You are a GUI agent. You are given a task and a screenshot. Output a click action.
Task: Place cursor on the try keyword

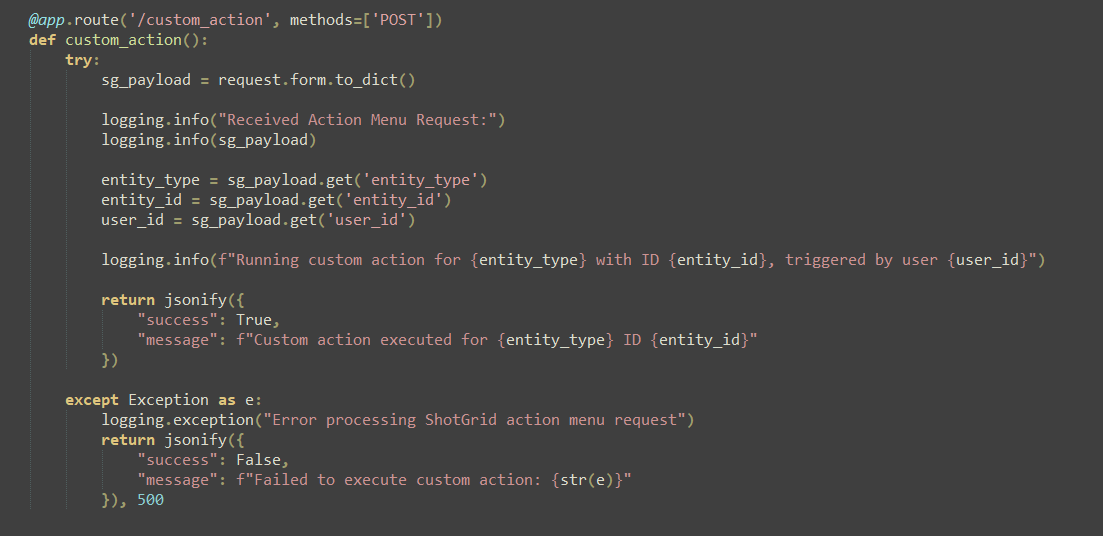coord(79,60)
